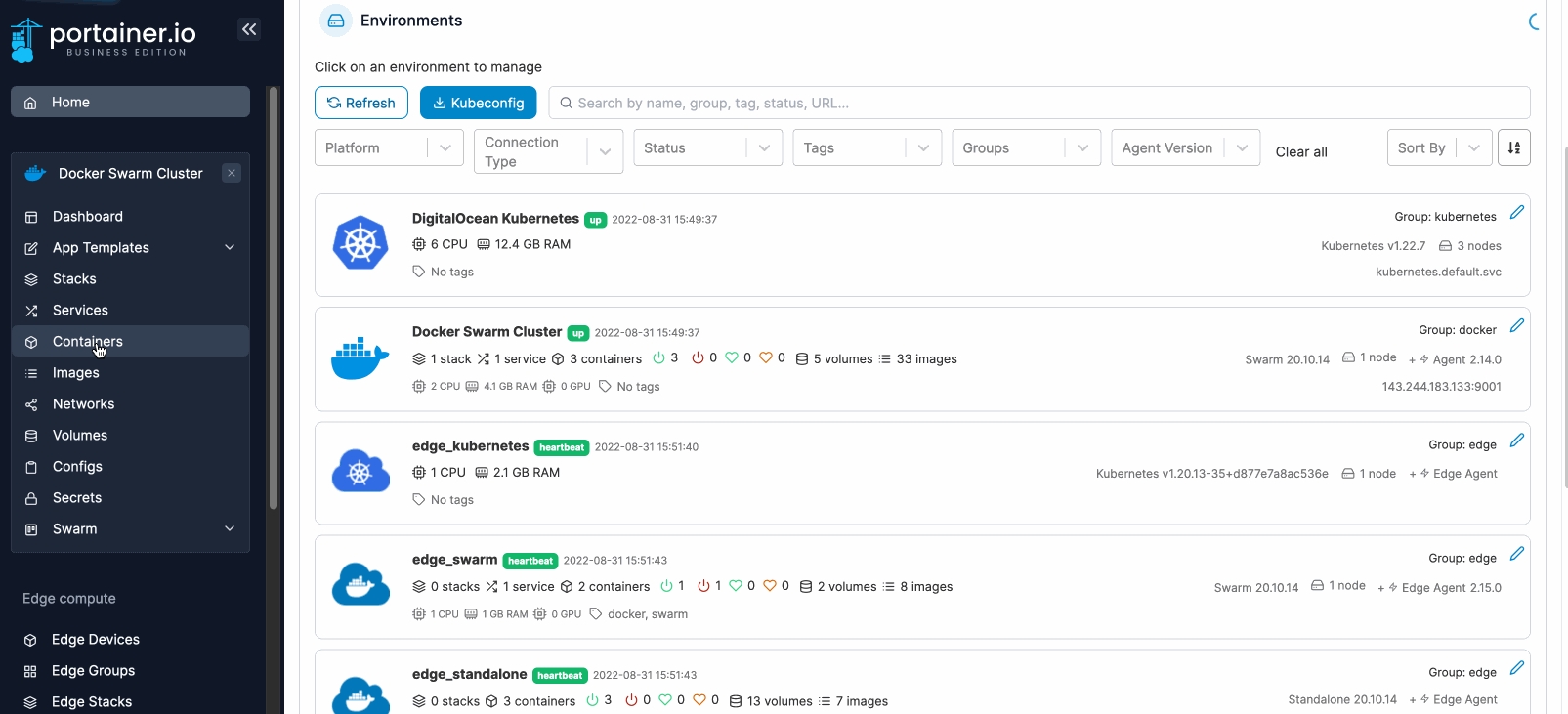Click the edit pencil for edge_swarm
This screenshot has width=1568, height=714.
pos(1516,554)
